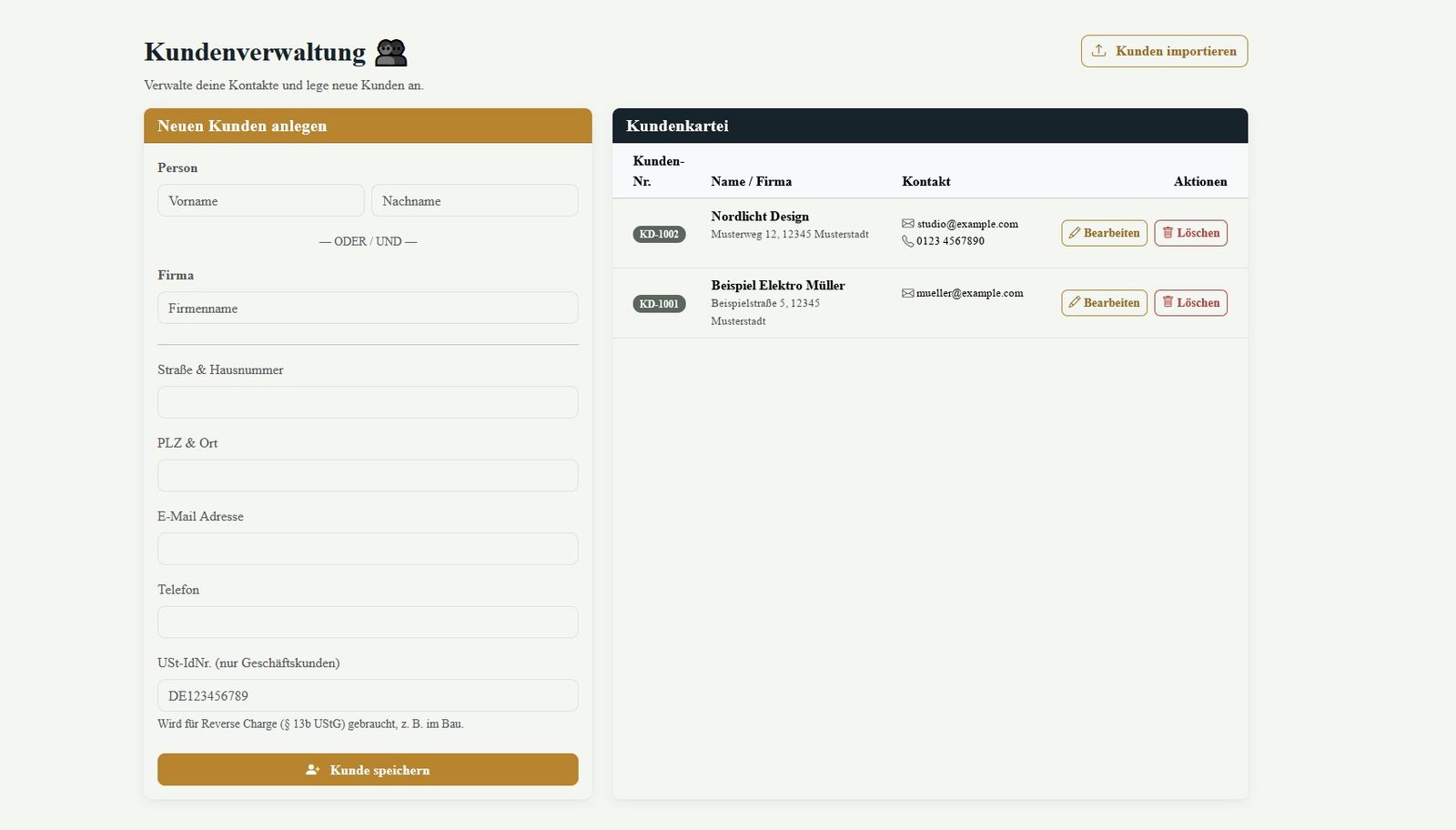Screen dimensions: 1456x830
Task: Select the Straße & Hausnummer field
Action: (368, 402)
